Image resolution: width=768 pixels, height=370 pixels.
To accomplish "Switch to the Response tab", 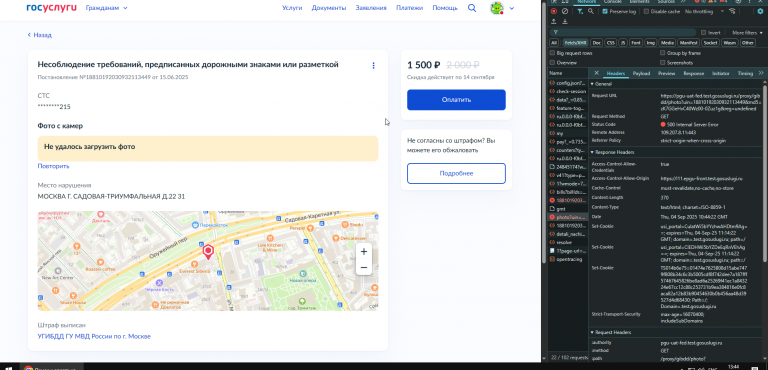I will (x=694, y=74).
